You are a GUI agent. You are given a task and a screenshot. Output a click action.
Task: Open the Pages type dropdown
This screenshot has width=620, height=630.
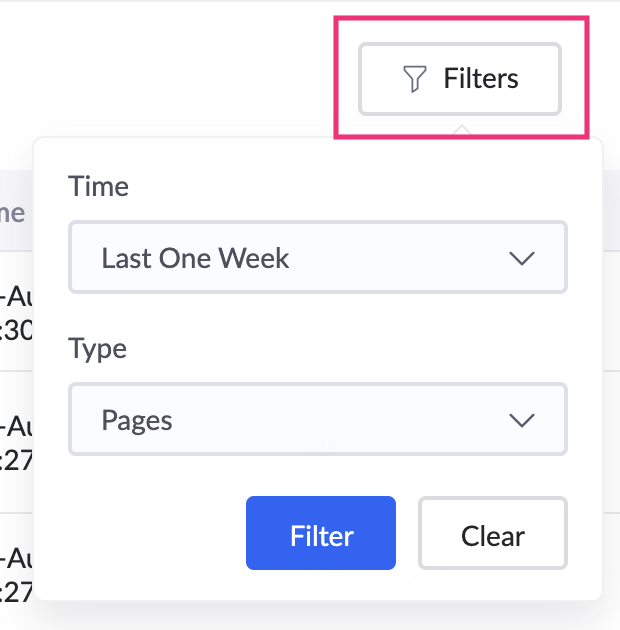(x=318, y=419)
